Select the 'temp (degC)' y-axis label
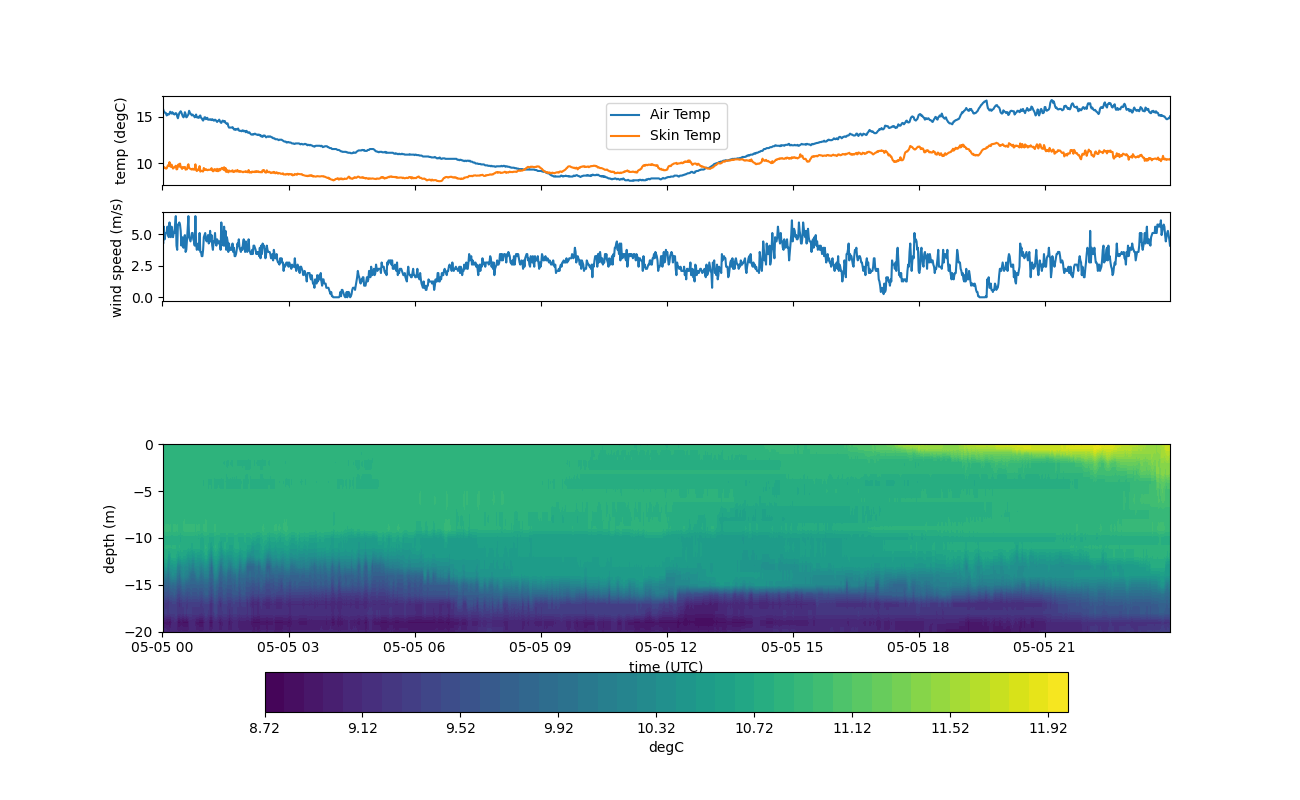Screen dimensions: 1300x800 tap(120, 141)
